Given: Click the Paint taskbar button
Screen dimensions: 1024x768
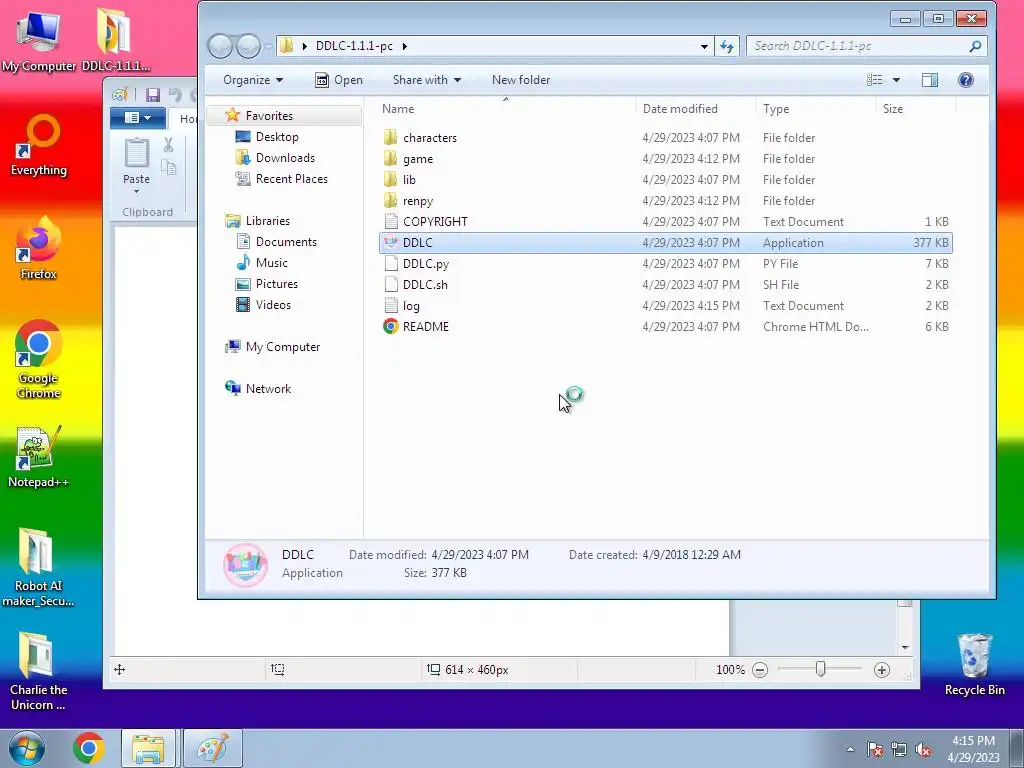Looking at the screenshot, I should tap(213, 748).
